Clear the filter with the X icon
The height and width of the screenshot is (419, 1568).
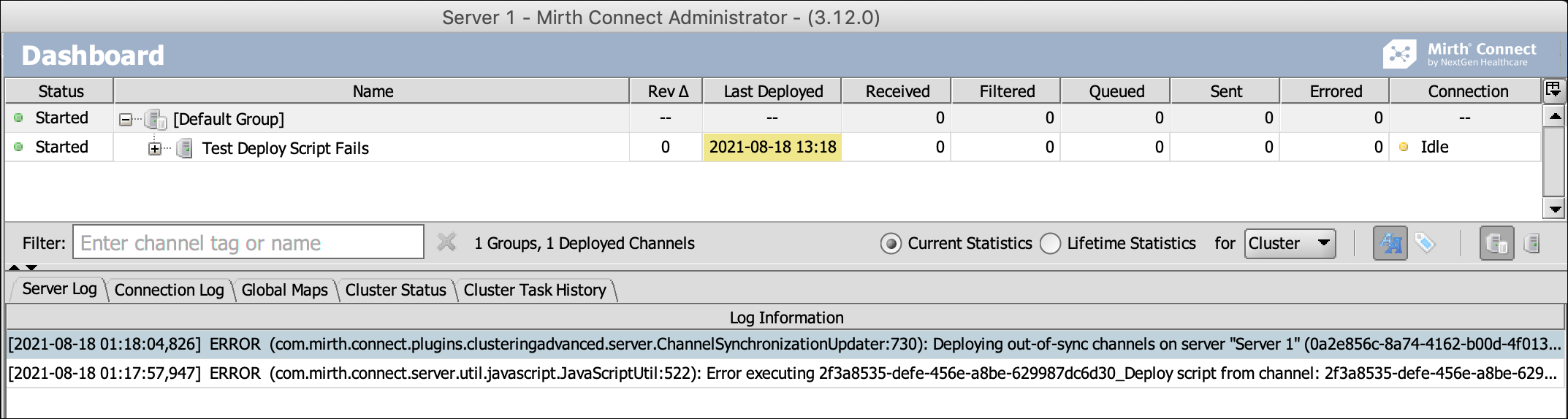click(446, 242)
